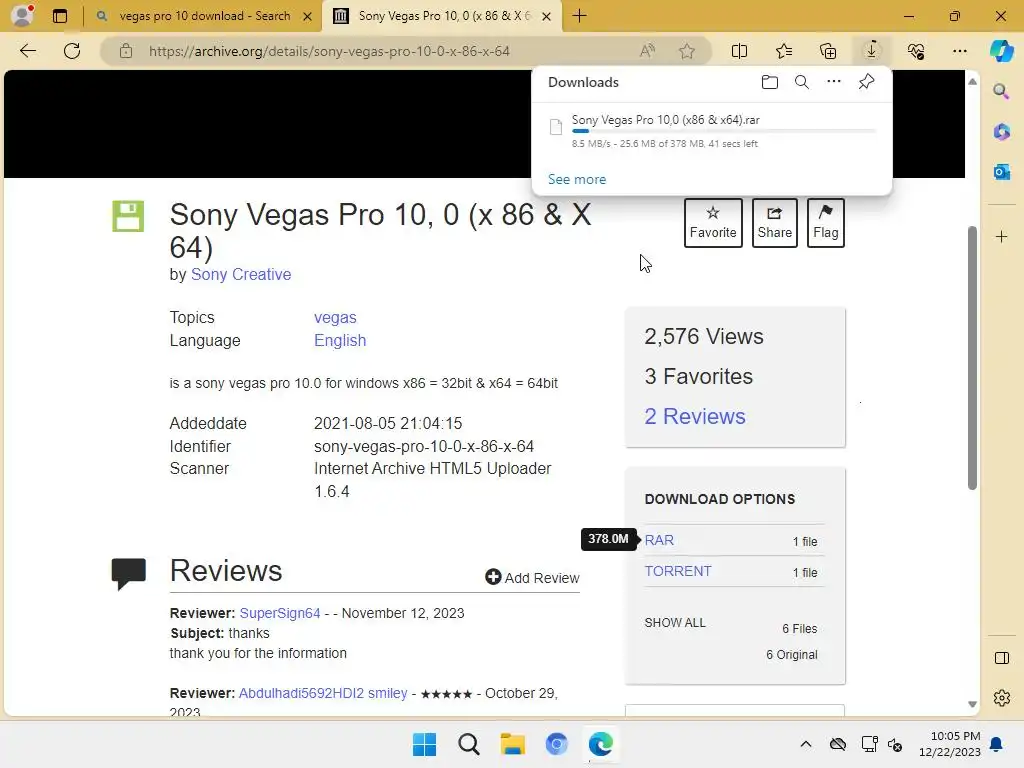Open Edge Settings and more menu
This screenshot has width=1024, height=768.
pyautogui.click(x=959, y=51)
